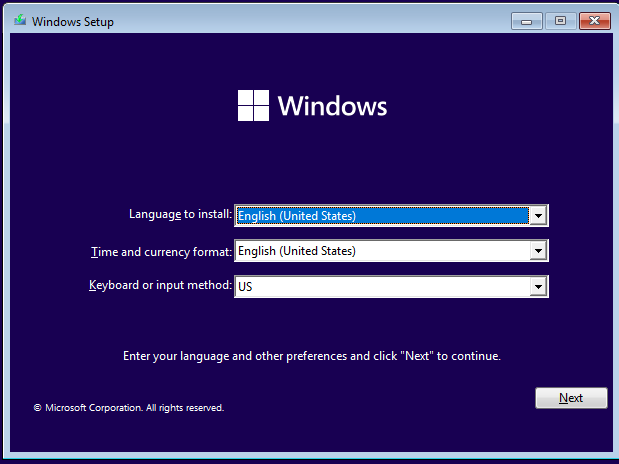Viewport: 619px width, 464px height.
Task: Click empty title bar area beside the title
Action: pos(300,21)
